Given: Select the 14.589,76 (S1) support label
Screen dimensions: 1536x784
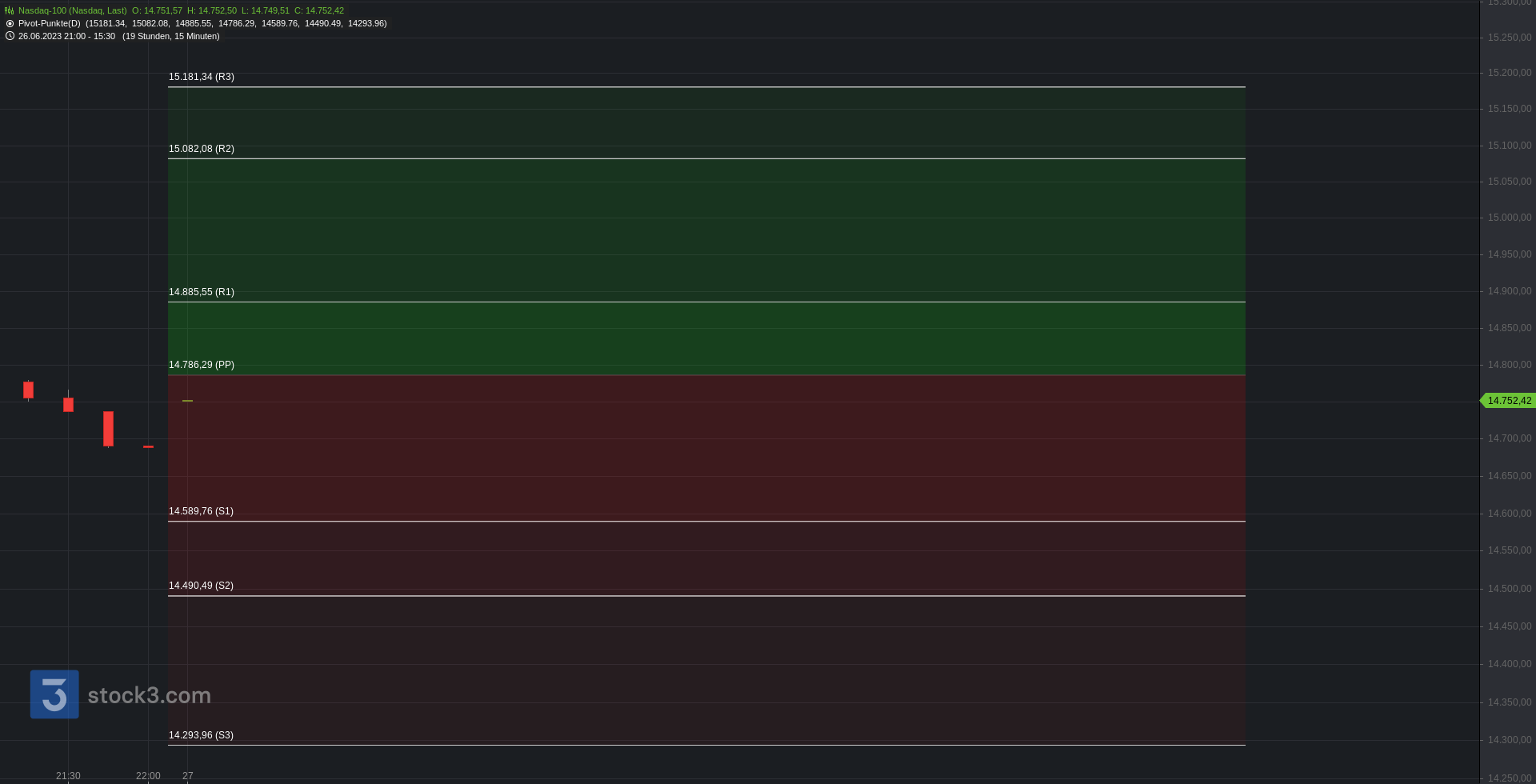Looking at the screenshot, I should pos(202,511).
